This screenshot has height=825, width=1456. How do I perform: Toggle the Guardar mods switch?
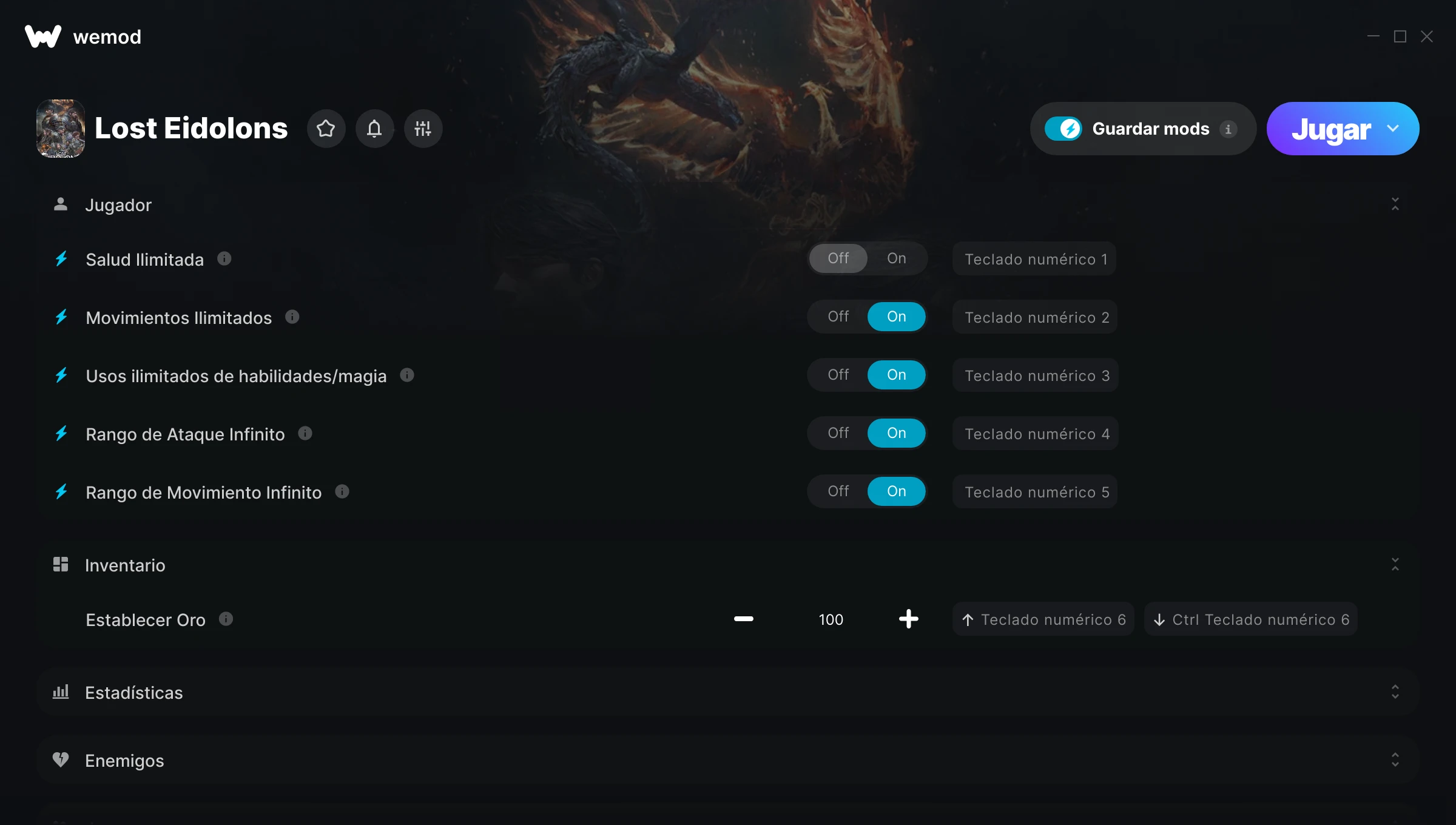pos(1063,129)
